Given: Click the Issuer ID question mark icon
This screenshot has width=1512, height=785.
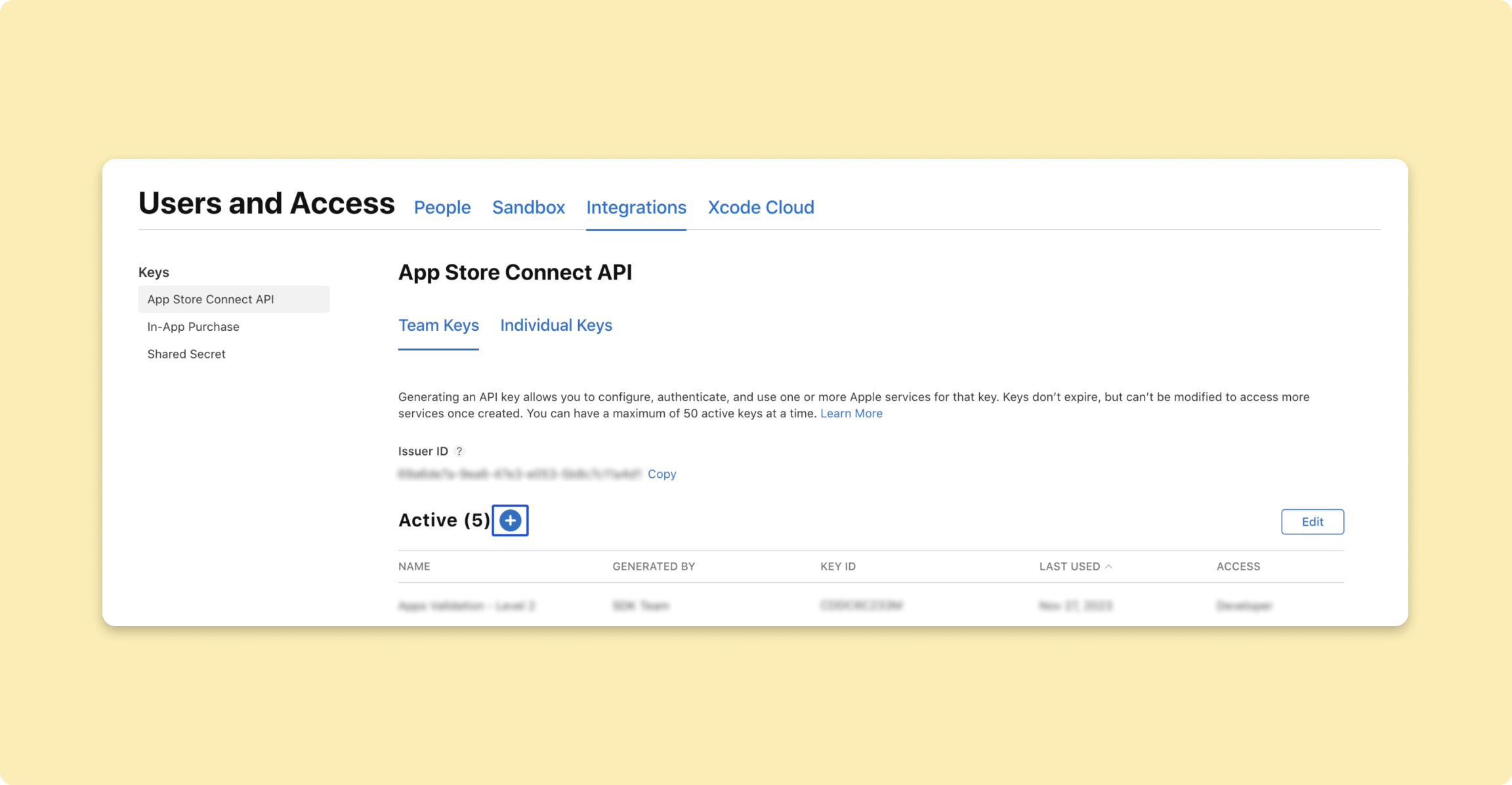Looking at the screenshot, I should point(459,452).
